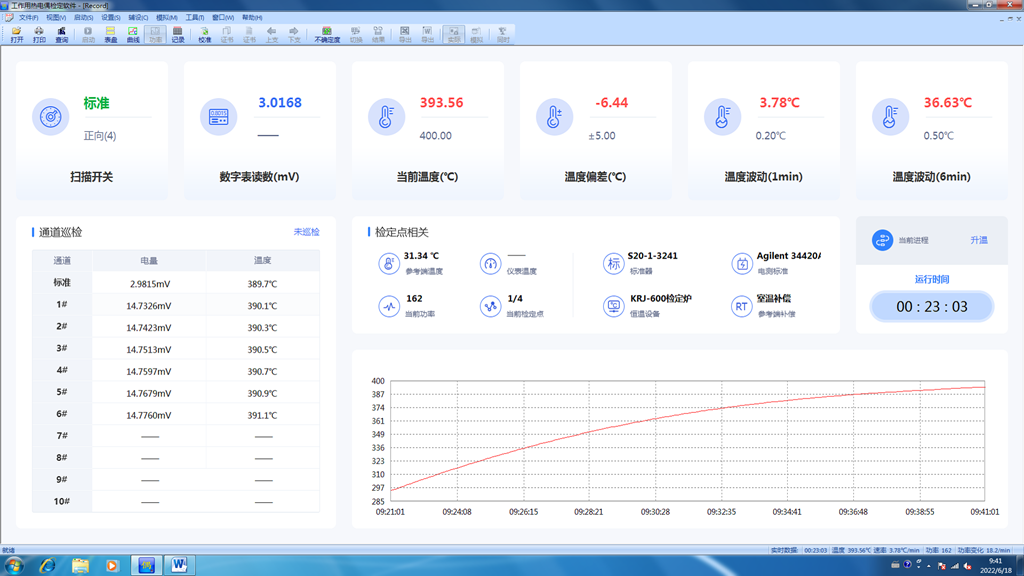Image resolution: width=1024 pixels, height=576 pixels.
Task: Click the 恒温设备 KRJ-600 furnace icon
Action: [613, 306]
